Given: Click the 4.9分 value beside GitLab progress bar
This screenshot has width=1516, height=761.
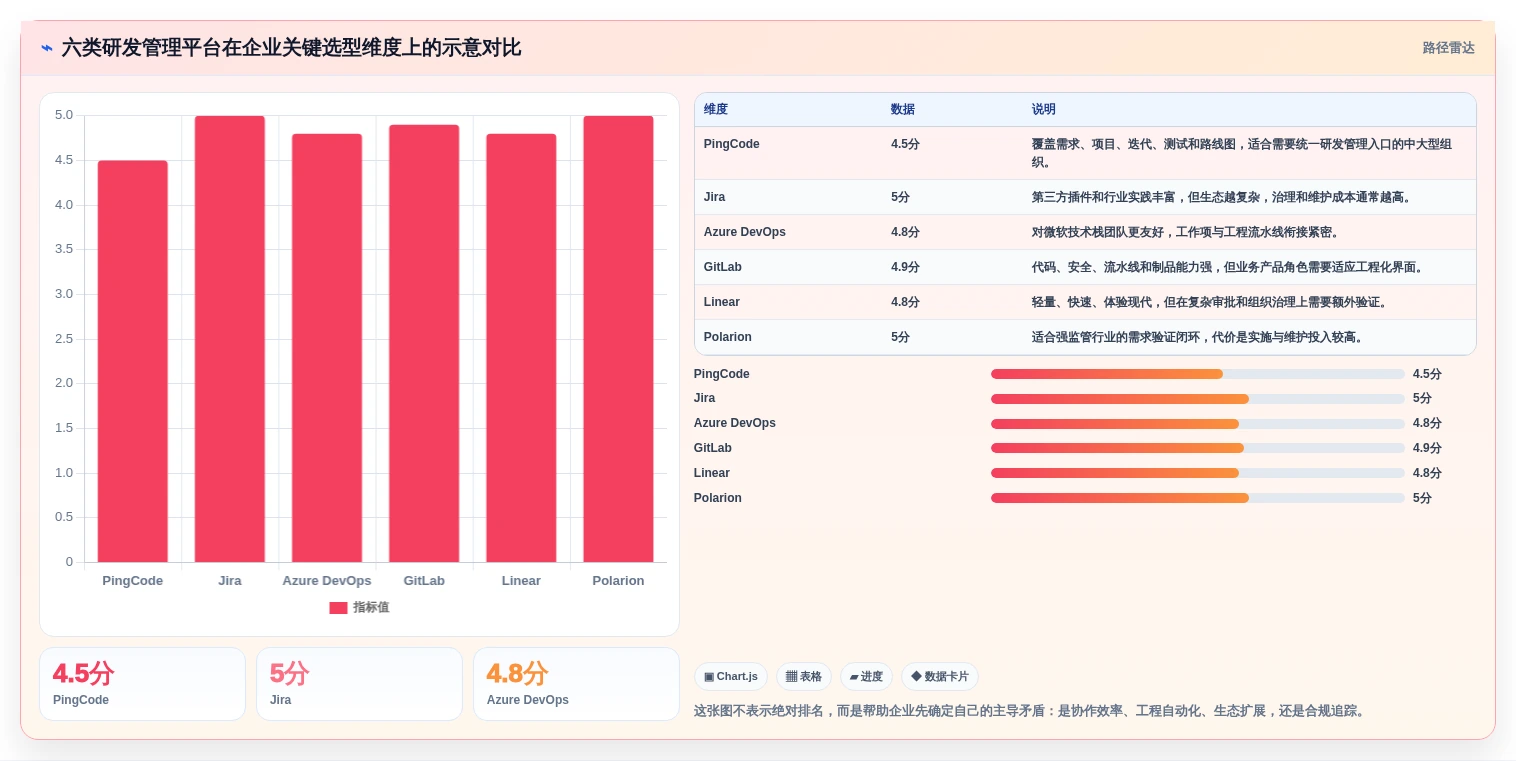Looking at the screenshot, I should point(1427,448).
